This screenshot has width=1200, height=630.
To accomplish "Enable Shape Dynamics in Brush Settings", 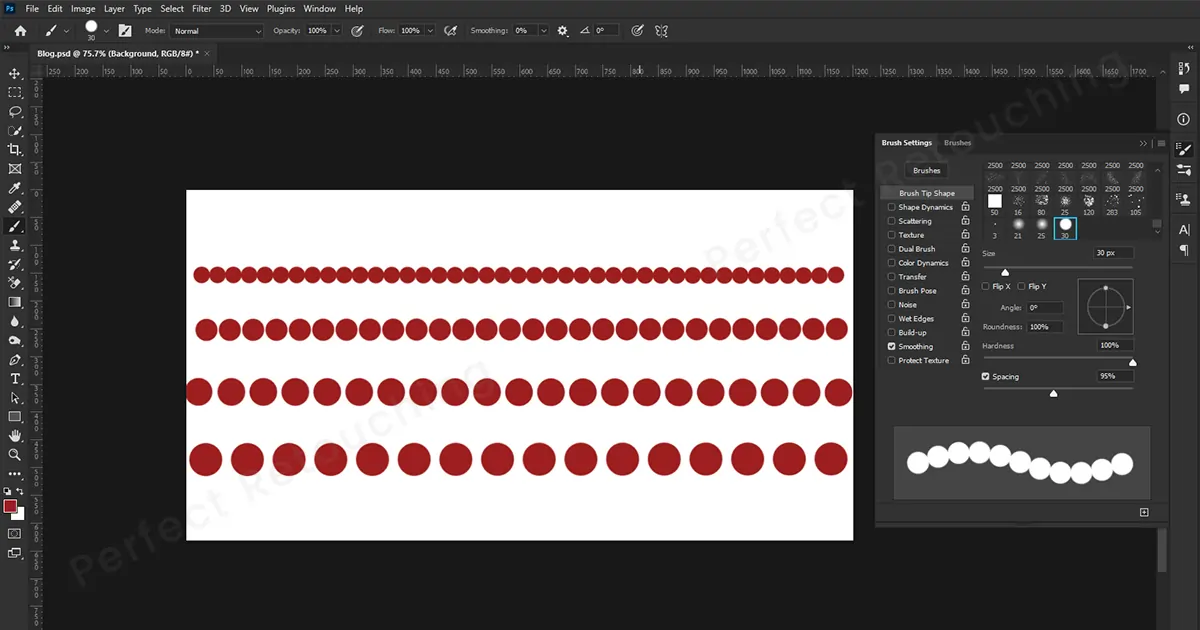I will point(890,207).
